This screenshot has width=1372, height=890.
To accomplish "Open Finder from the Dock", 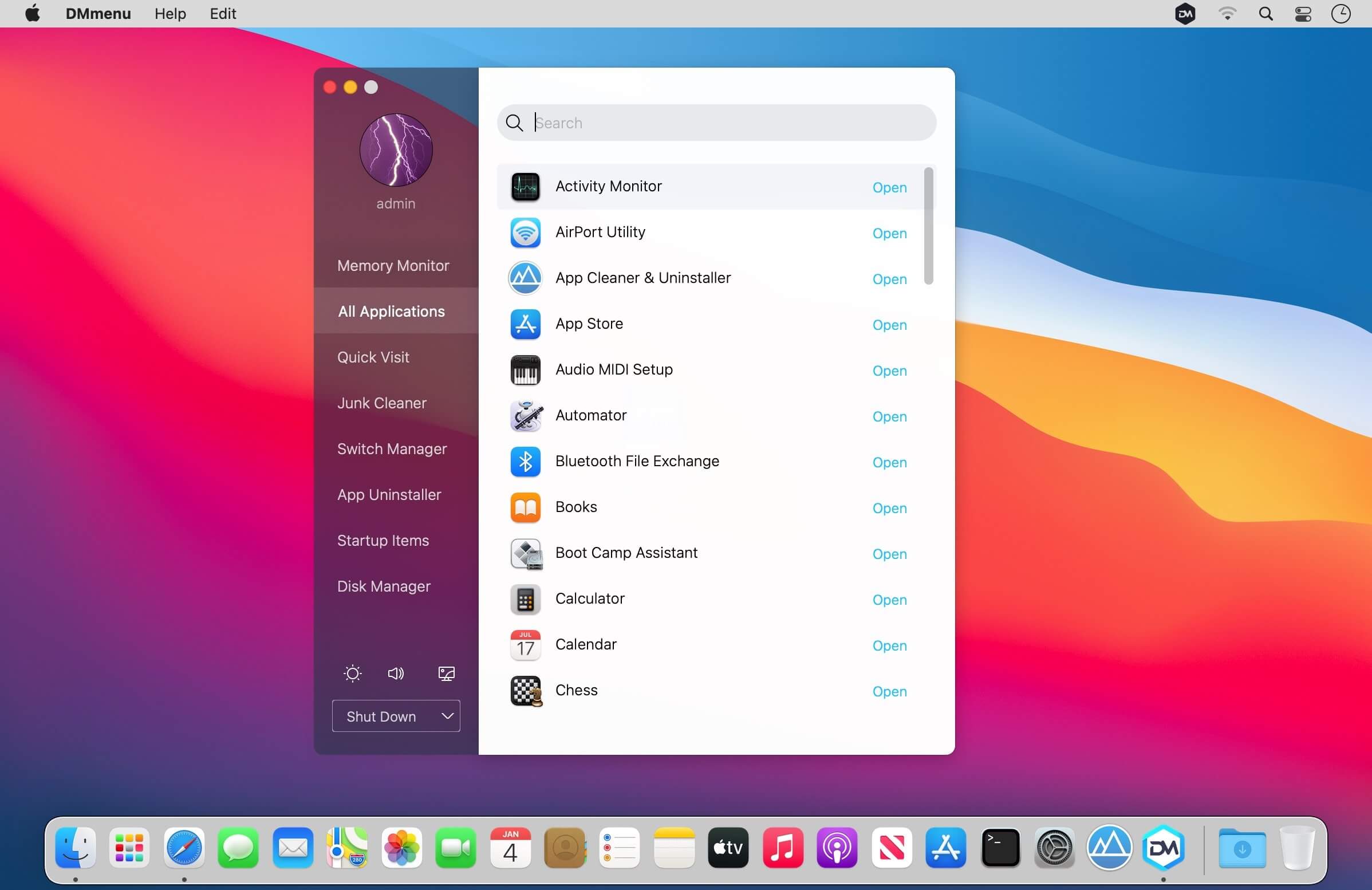I will click(x=76, y=848).
